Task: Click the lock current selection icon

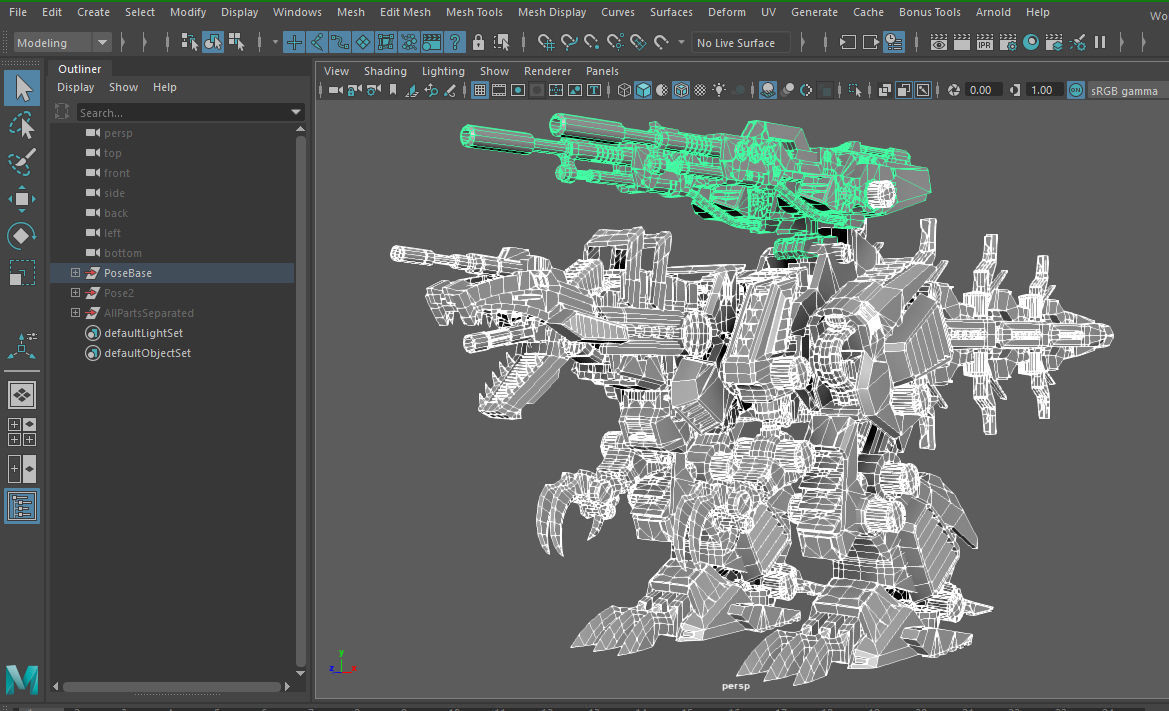Action: (x=478, y=42)
